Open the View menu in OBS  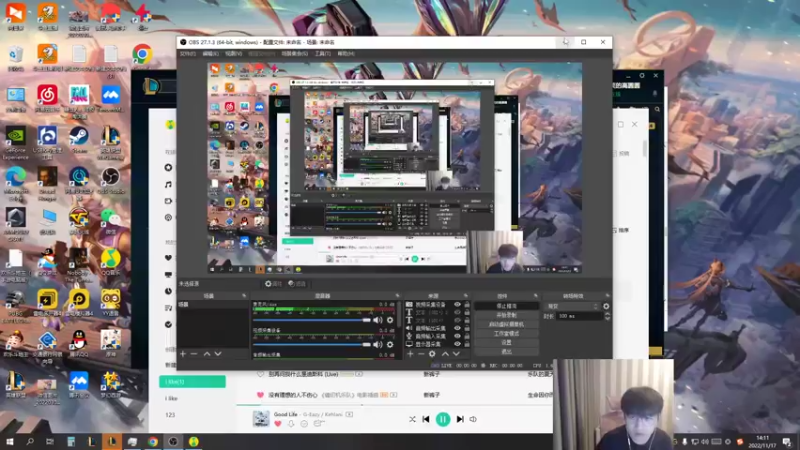(234, 54)
